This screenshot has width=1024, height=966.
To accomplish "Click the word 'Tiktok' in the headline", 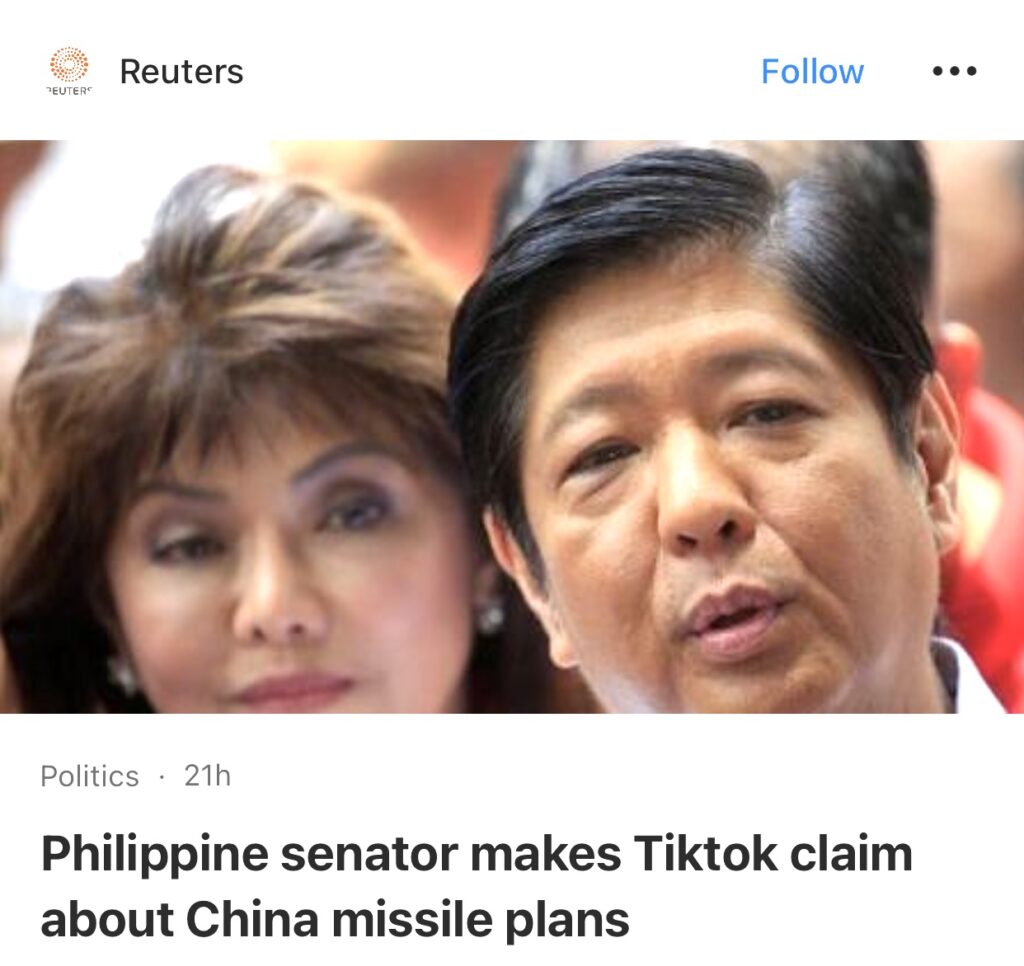I will tap(705, 853).
